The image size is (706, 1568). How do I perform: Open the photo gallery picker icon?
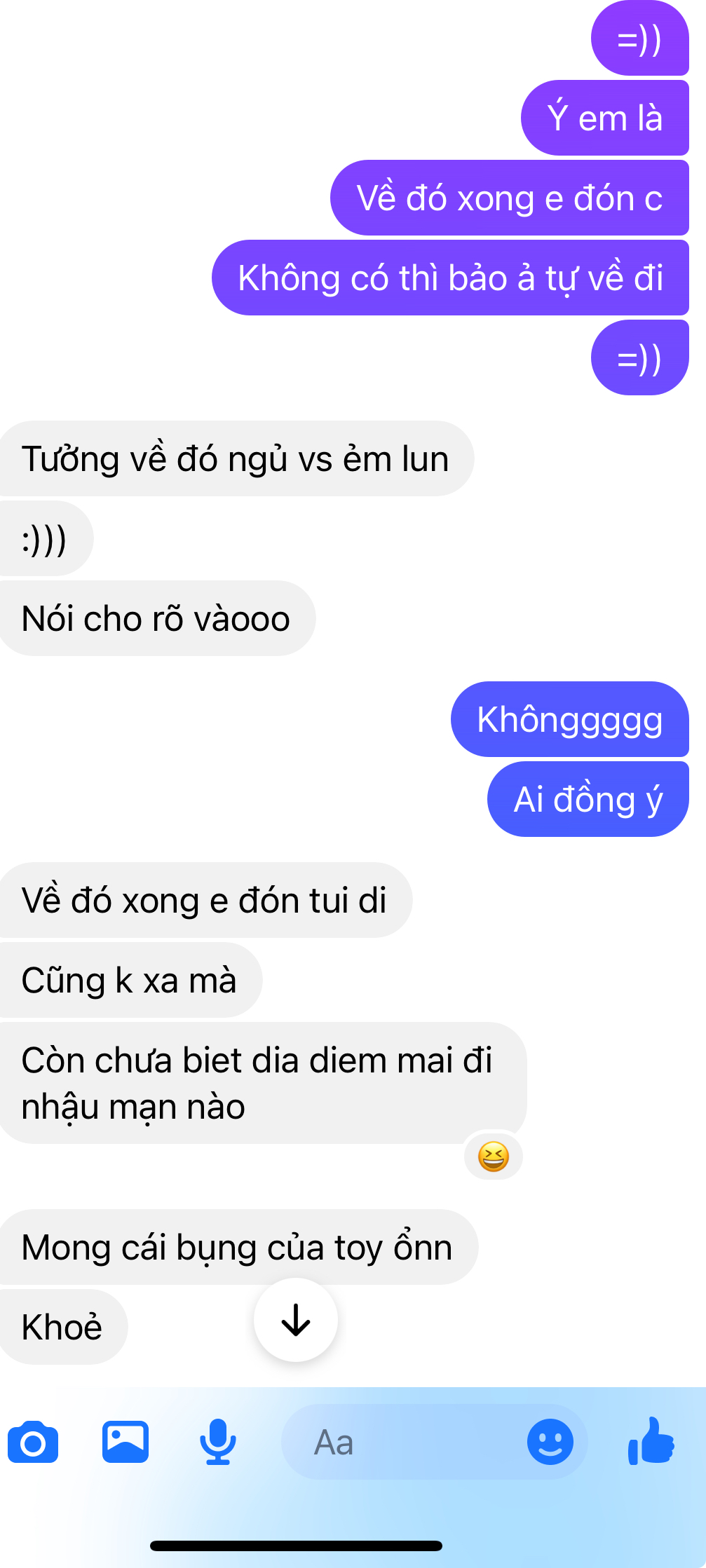[x=125, y=1442]
